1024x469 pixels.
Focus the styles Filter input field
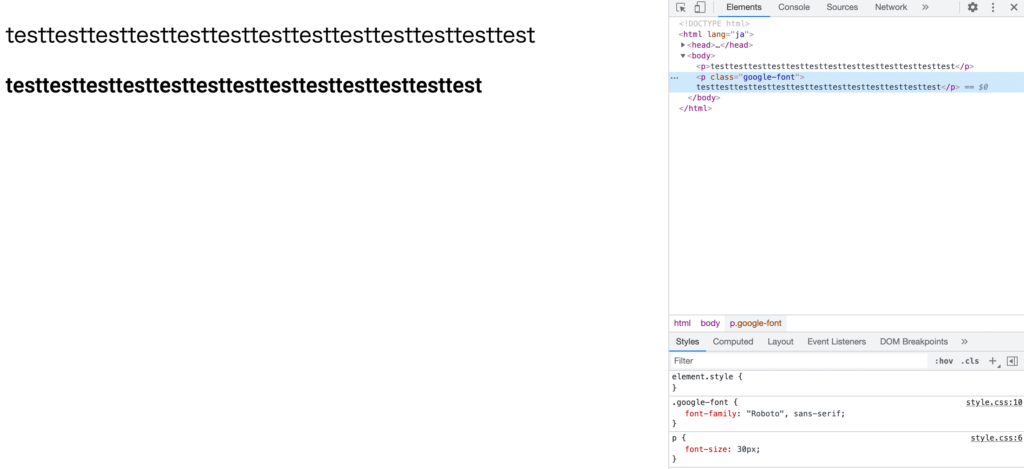798,361
